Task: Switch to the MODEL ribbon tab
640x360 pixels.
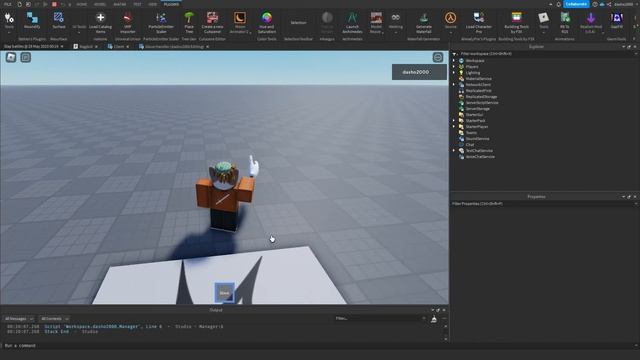Action: tap(100, 4)
